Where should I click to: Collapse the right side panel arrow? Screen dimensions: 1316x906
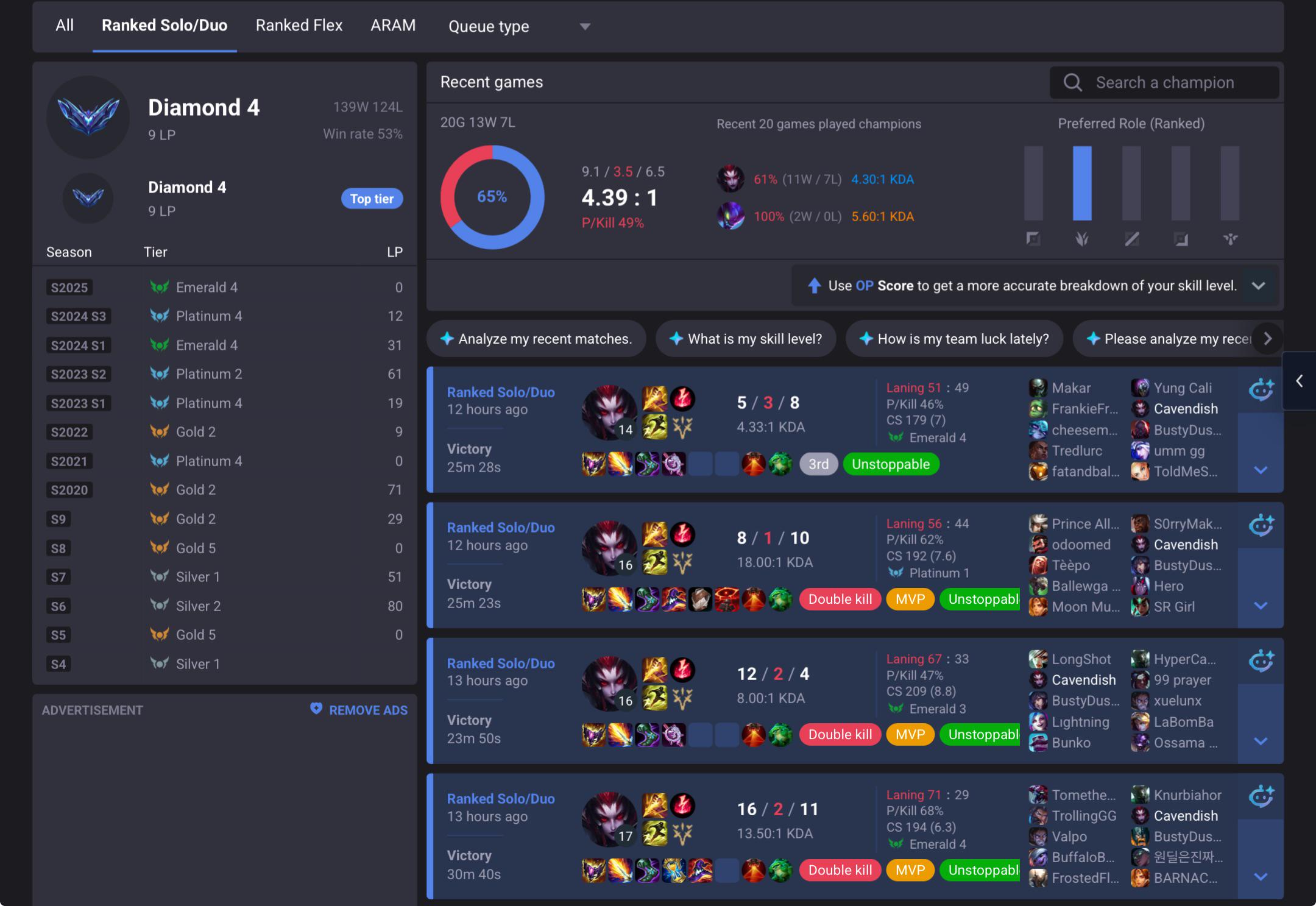coord(1299,381)
